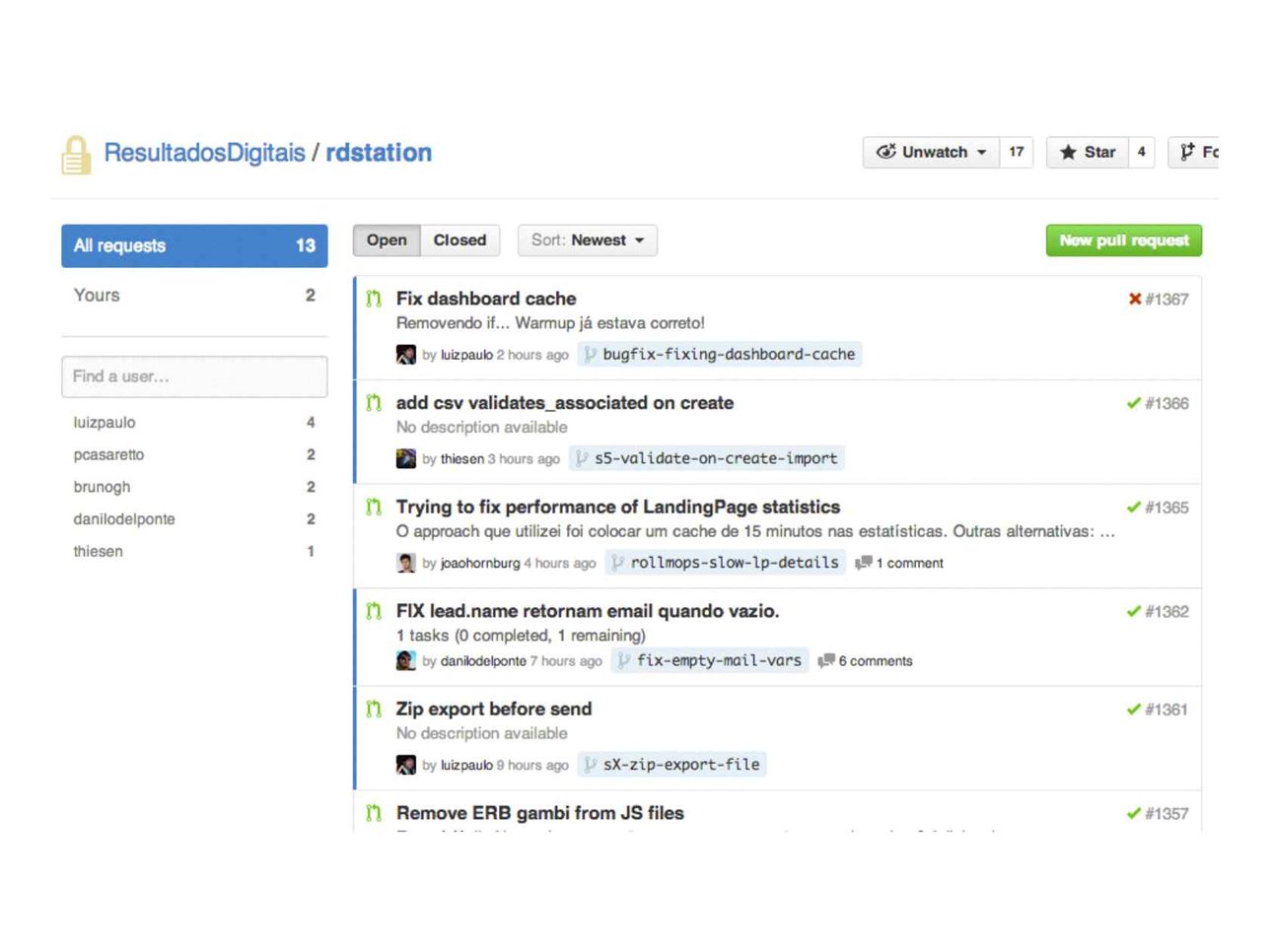Image resolution: width=1270 pixels, height=952 pixels.
Task: Open Trying to fix performance of LandingPage statistics
Action: pos(618,508)
